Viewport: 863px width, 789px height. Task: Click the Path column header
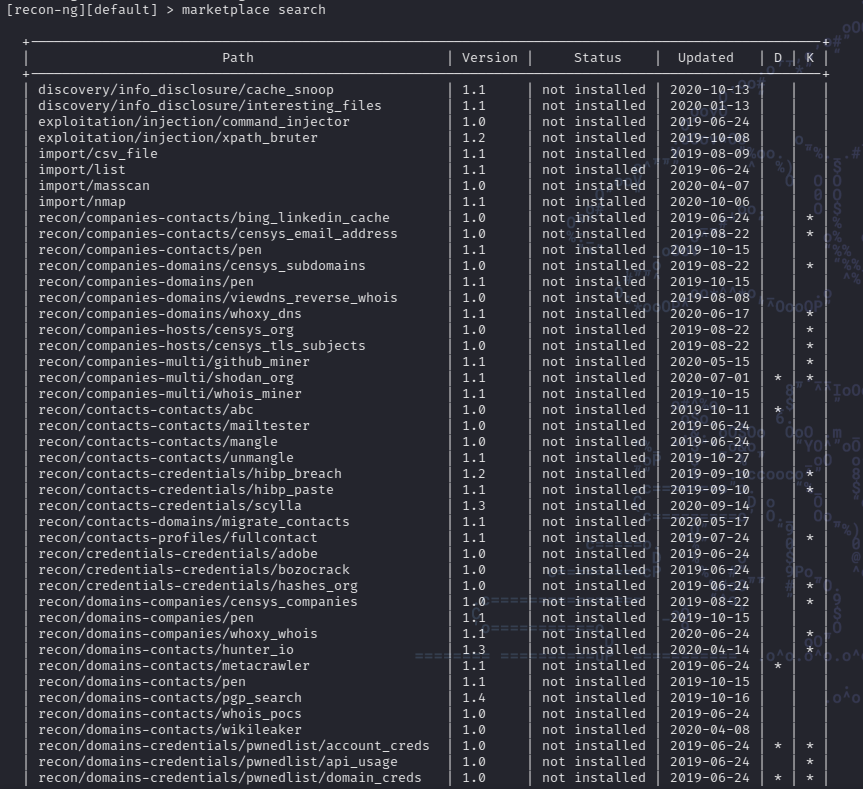pos(238,58)
